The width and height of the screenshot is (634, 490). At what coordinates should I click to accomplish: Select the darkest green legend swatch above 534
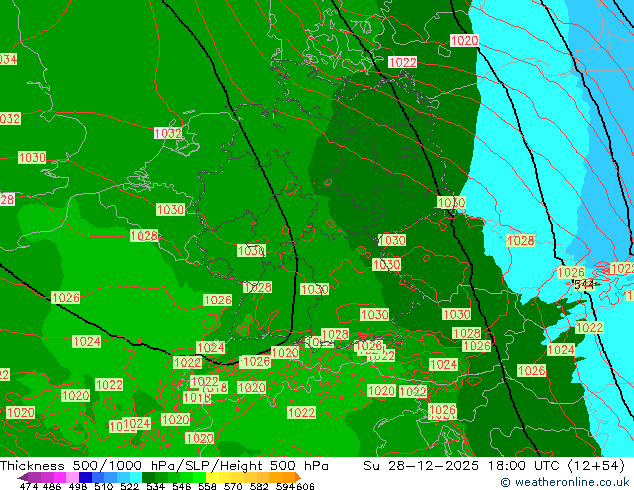coord(148,477)
